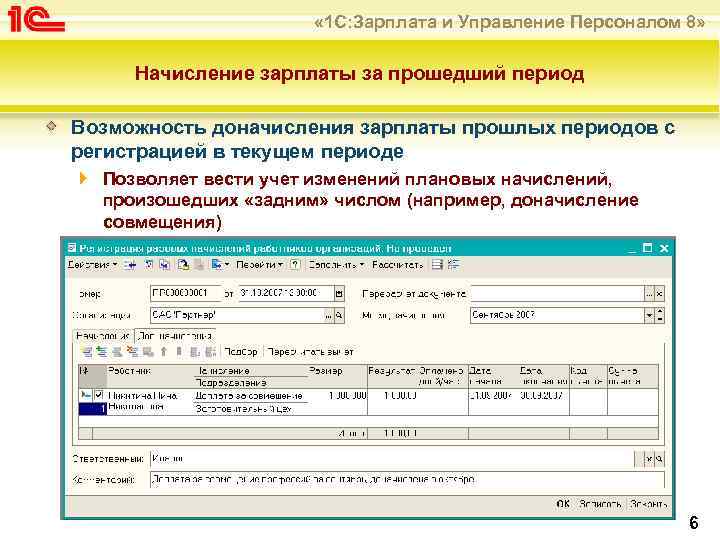Click the organization field ОАО Партнер
The width and height of the screenshot is (720, 540).
point(237,315)
